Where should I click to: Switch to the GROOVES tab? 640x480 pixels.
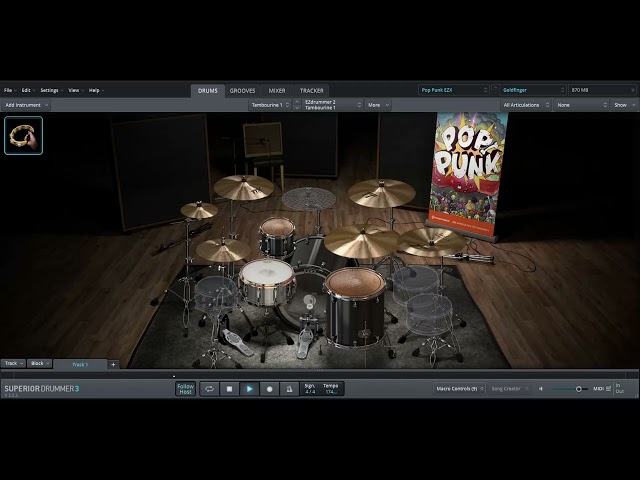tap(242, 91)
